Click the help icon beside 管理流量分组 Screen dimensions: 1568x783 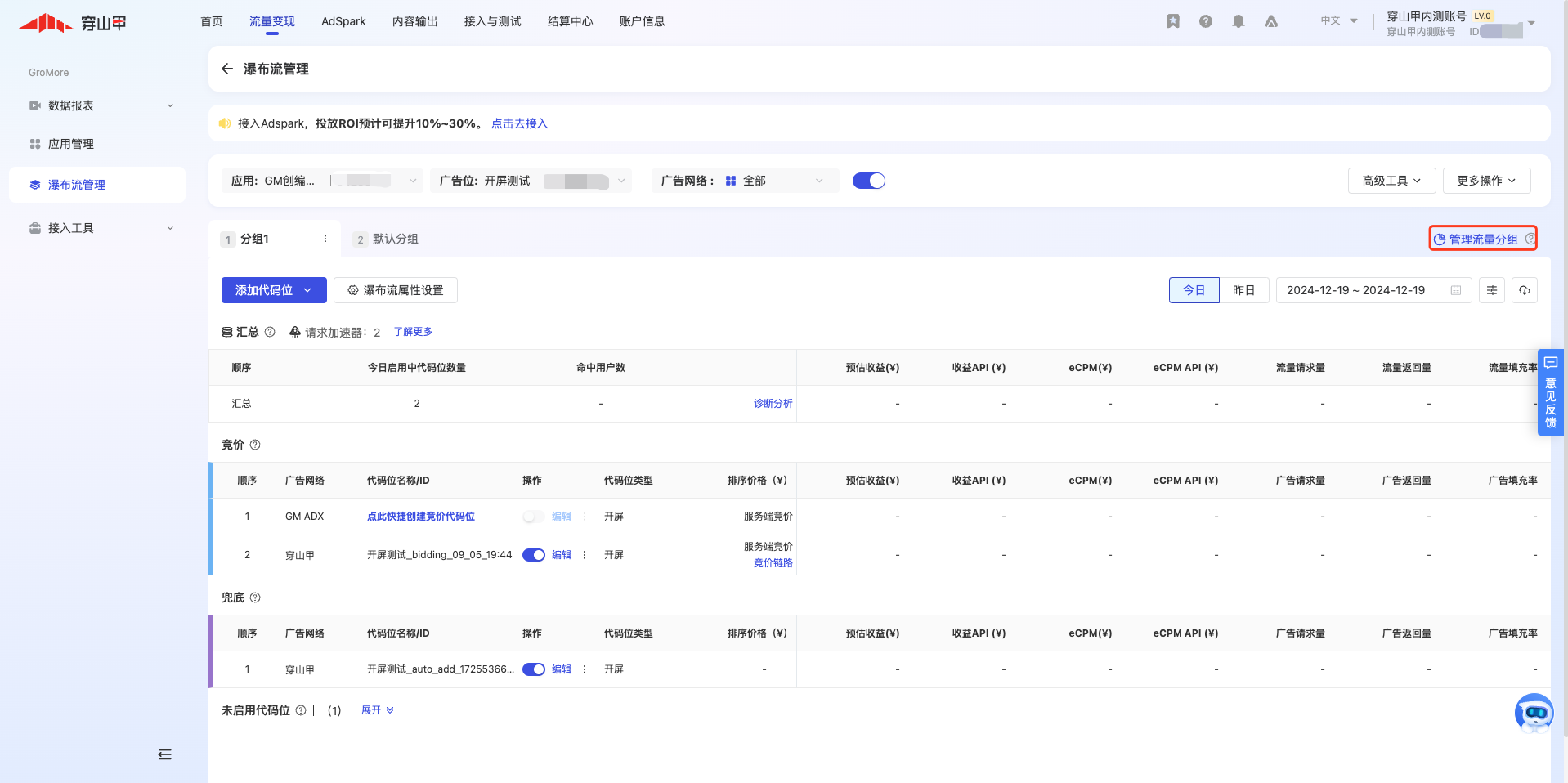pyautogui.click(x=1530, y=239)
